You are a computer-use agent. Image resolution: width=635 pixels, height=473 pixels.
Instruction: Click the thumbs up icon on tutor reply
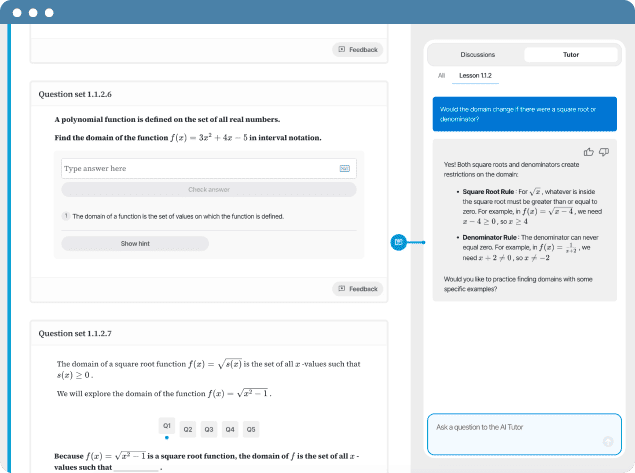[589, 151]
